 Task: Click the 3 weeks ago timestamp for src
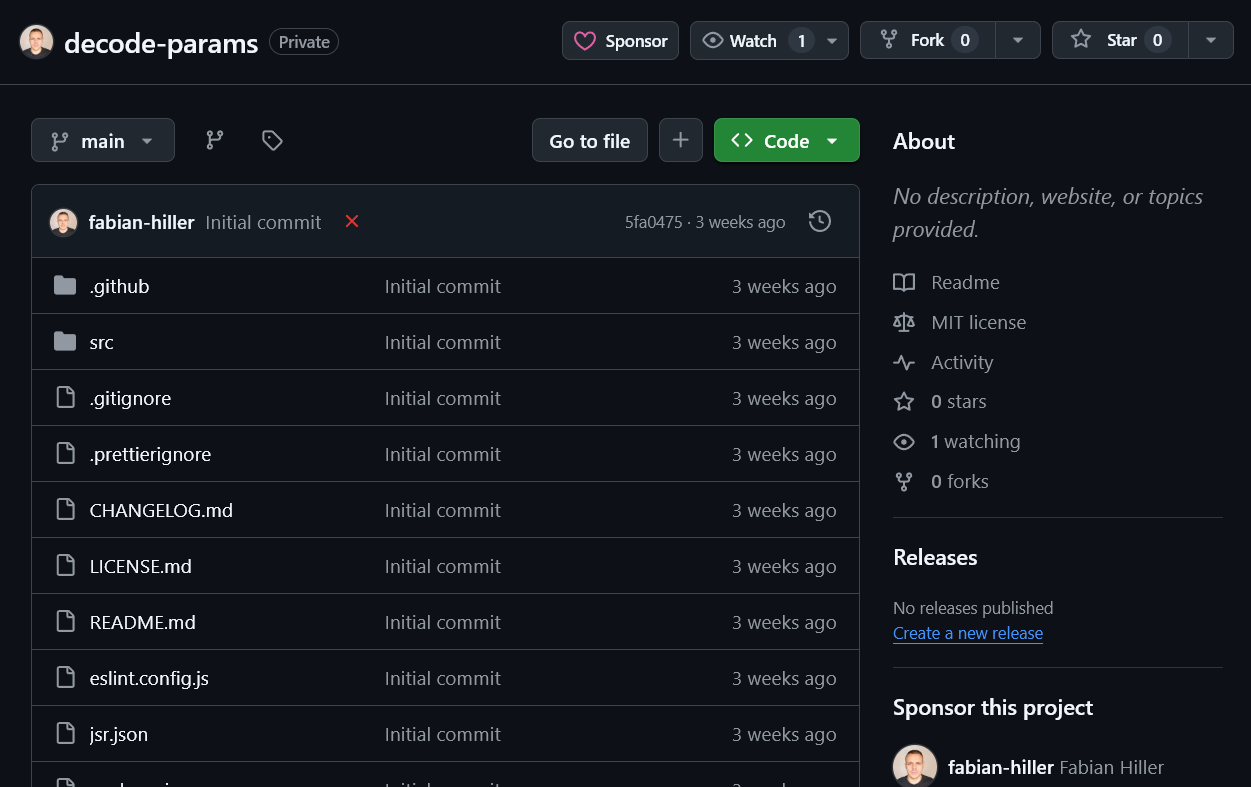(784, 342)
